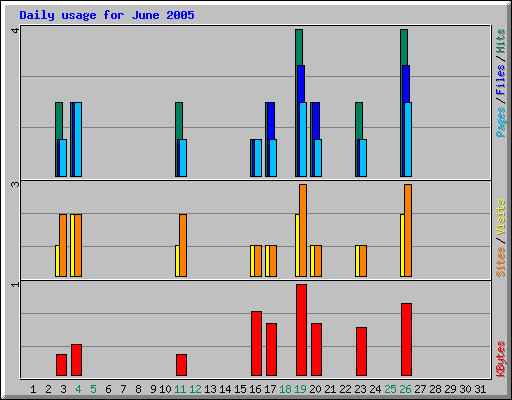The width and height of the screenshot is (512, 400).
Task: Click the cyan Pages bar for day 4
Action: click(x=78, y=139)
